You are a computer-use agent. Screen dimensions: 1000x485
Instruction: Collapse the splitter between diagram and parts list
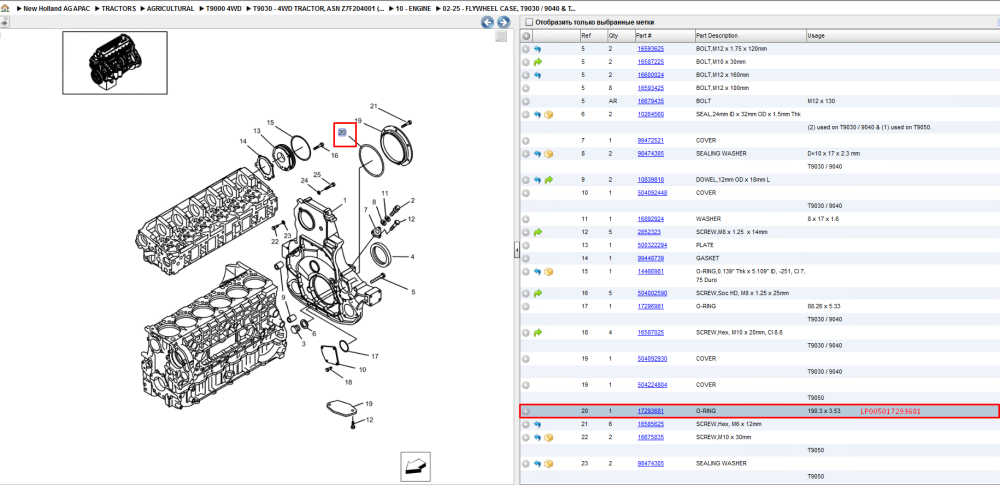point(516,251)
